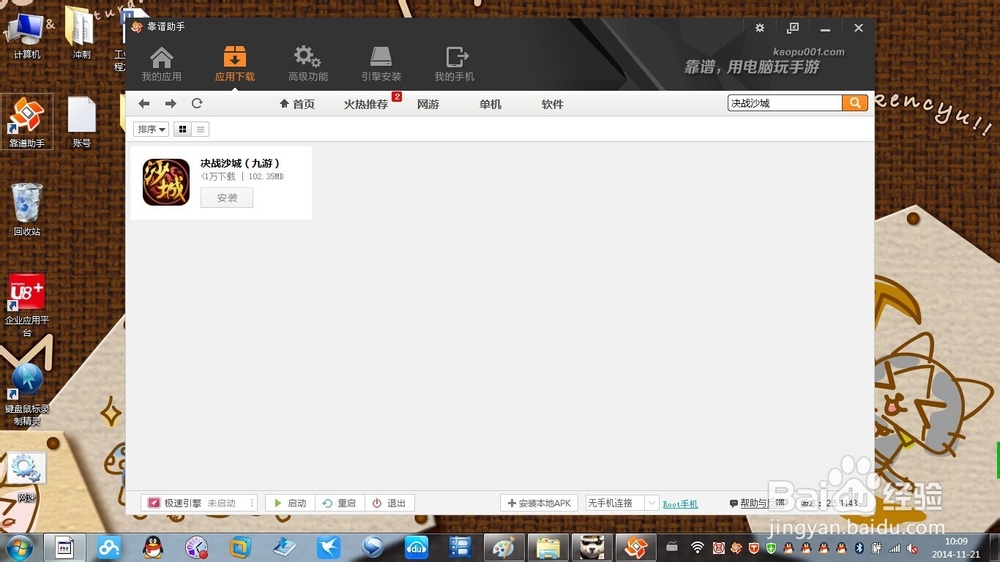Screen dimensions: 1000x562
Task: Click the 靠谱助手 taskbar icon
Action: pos(635,547)
